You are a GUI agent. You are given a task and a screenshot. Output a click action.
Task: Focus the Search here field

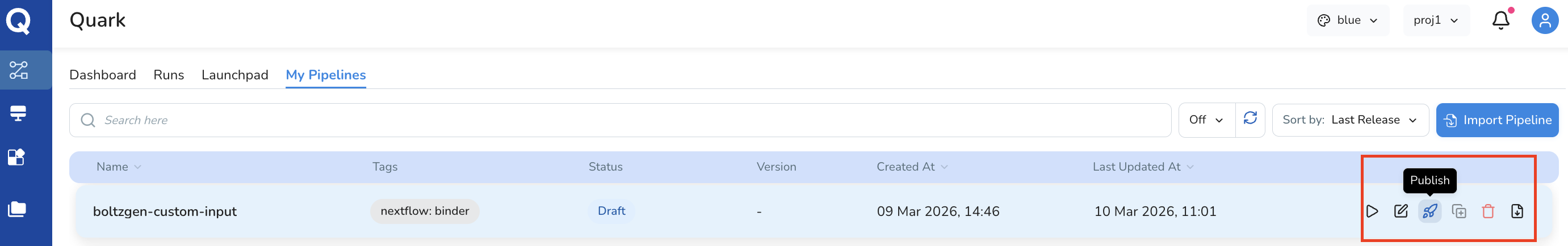(621, 120)
